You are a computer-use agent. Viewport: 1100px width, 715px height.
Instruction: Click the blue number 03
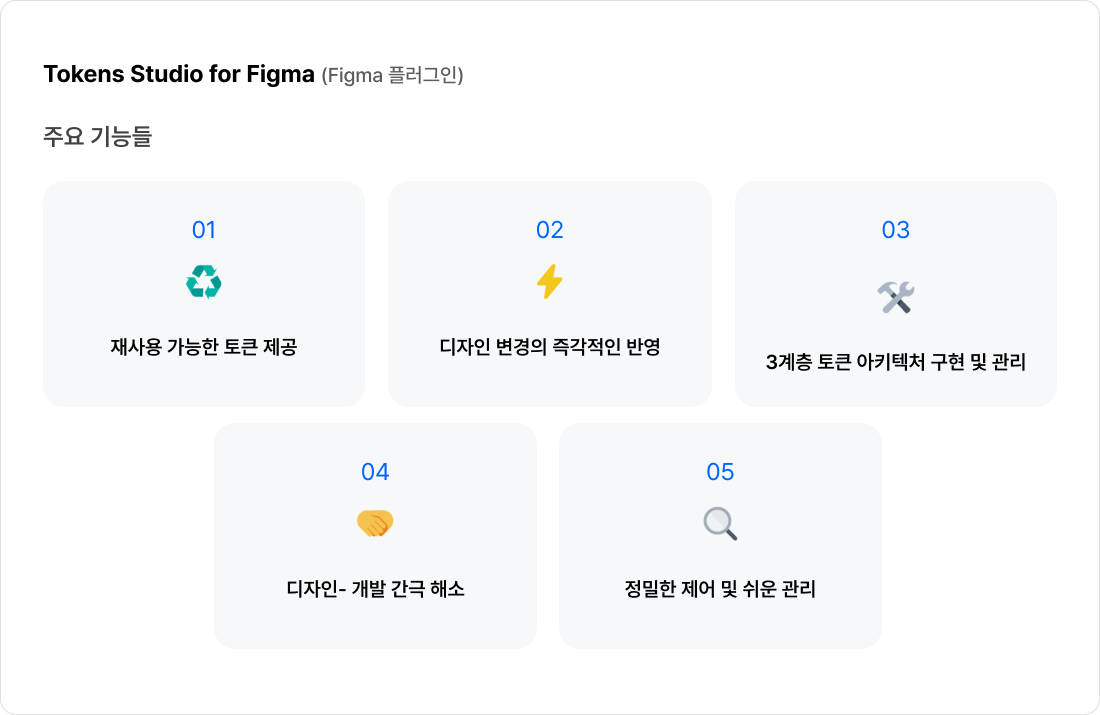click(896, 230)
